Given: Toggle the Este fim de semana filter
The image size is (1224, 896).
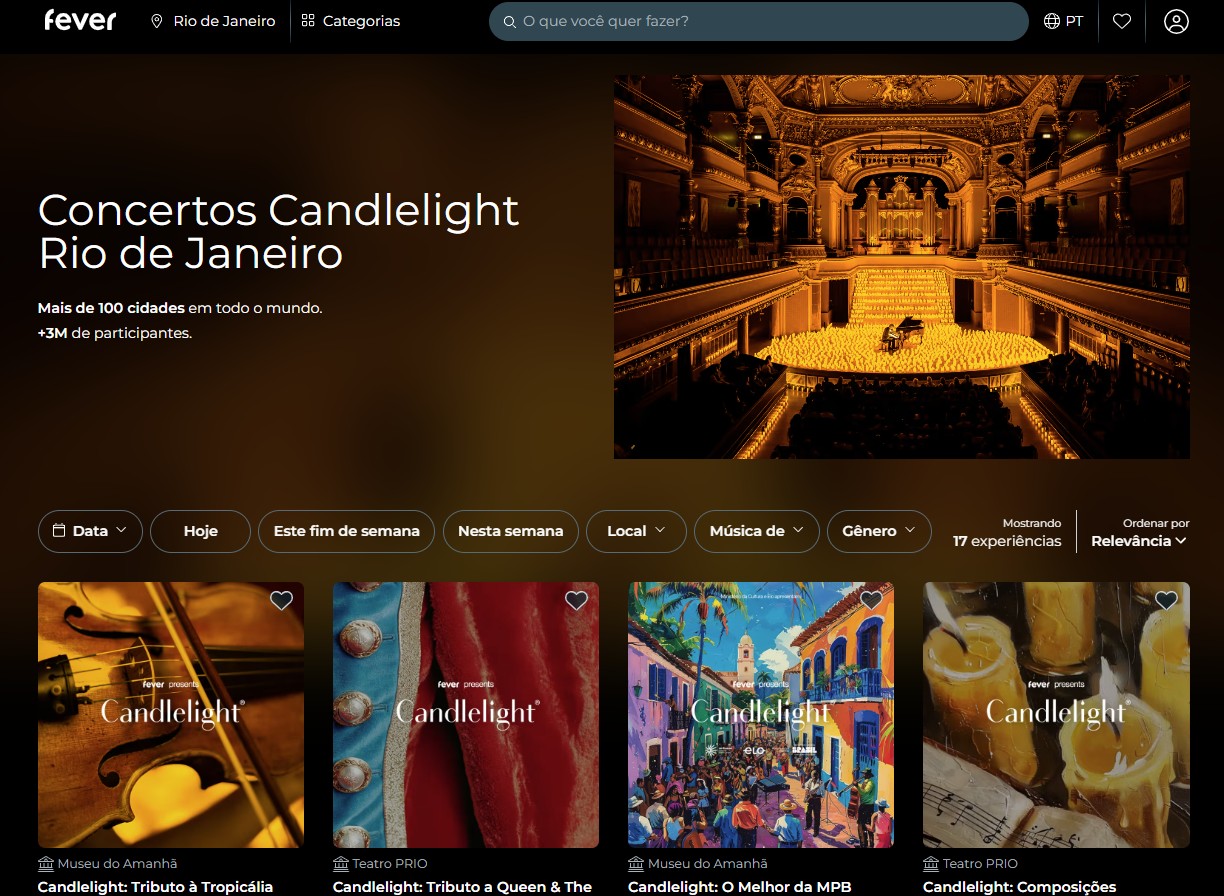Looking at the screenshot, I should click(346, 531).
